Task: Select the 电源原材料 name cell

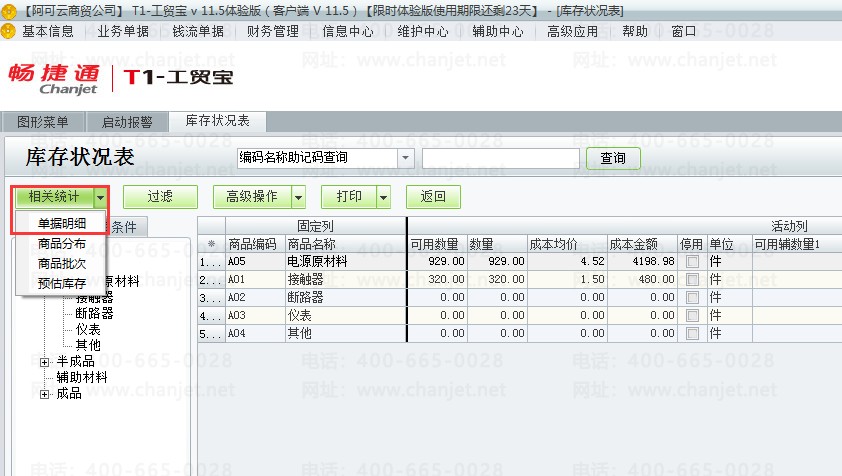Action: [345, 262]
